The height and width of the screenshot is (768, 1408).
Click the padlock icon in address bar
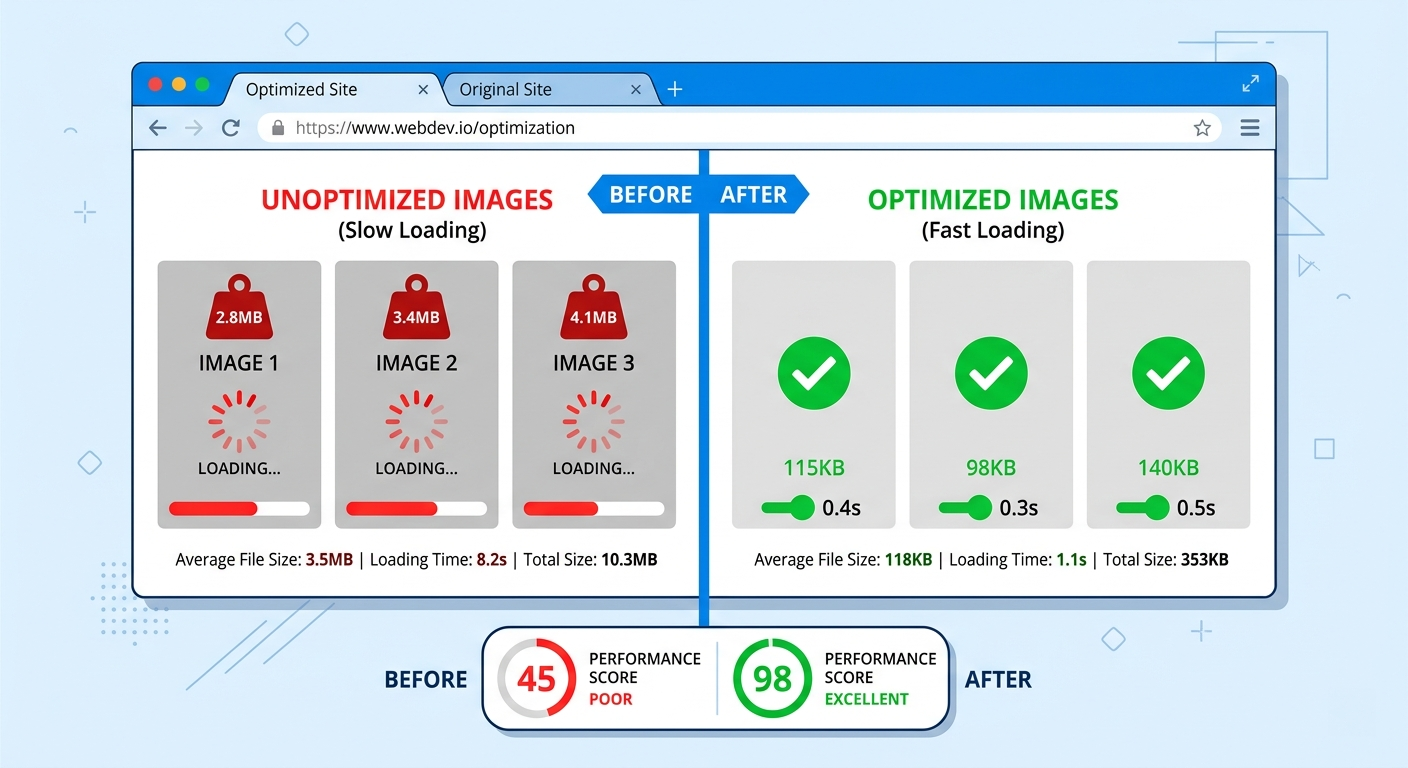point(278,128)
